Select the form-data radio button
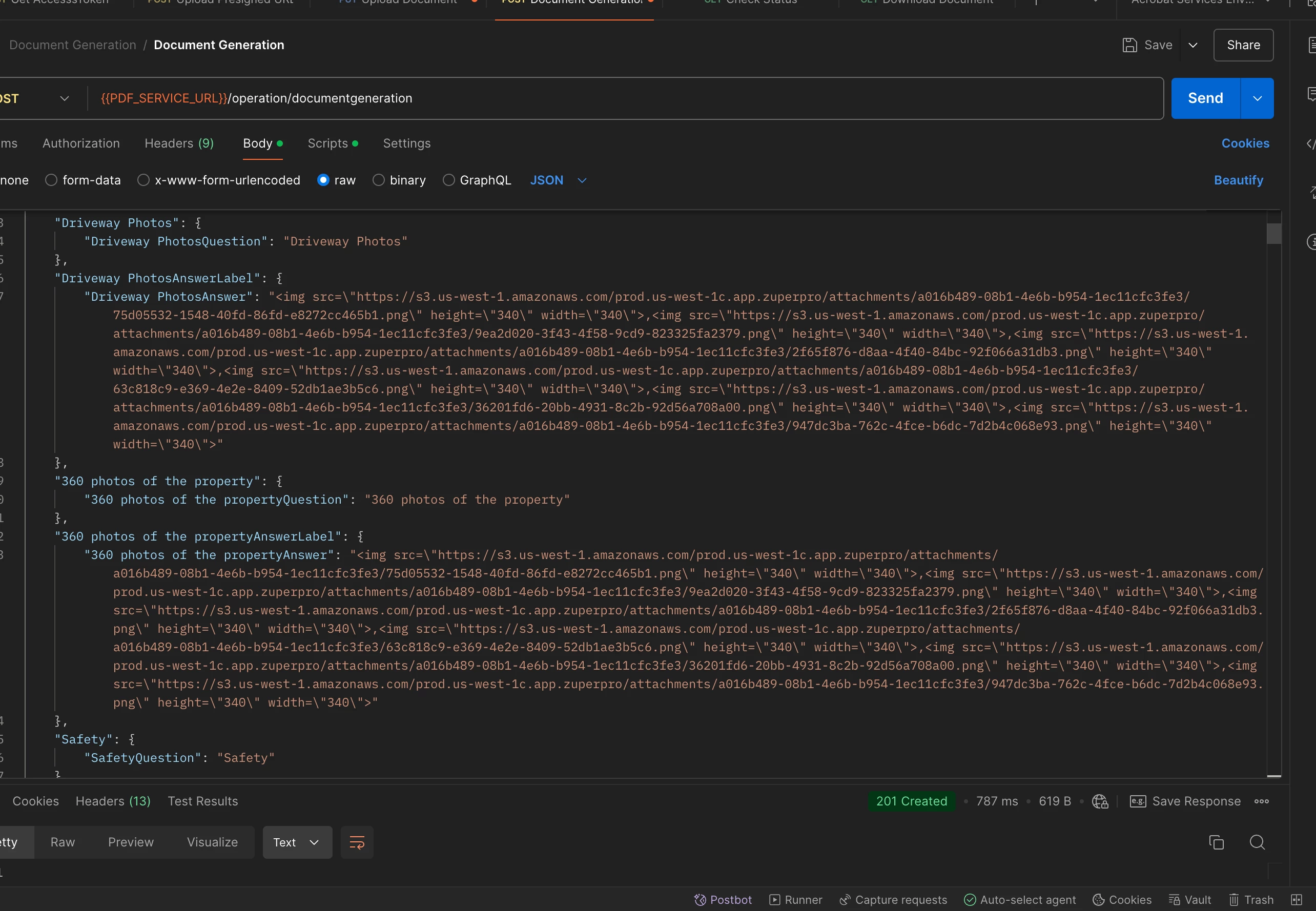The width and height of the screenshot is (1316, 911). coord(51,180)
